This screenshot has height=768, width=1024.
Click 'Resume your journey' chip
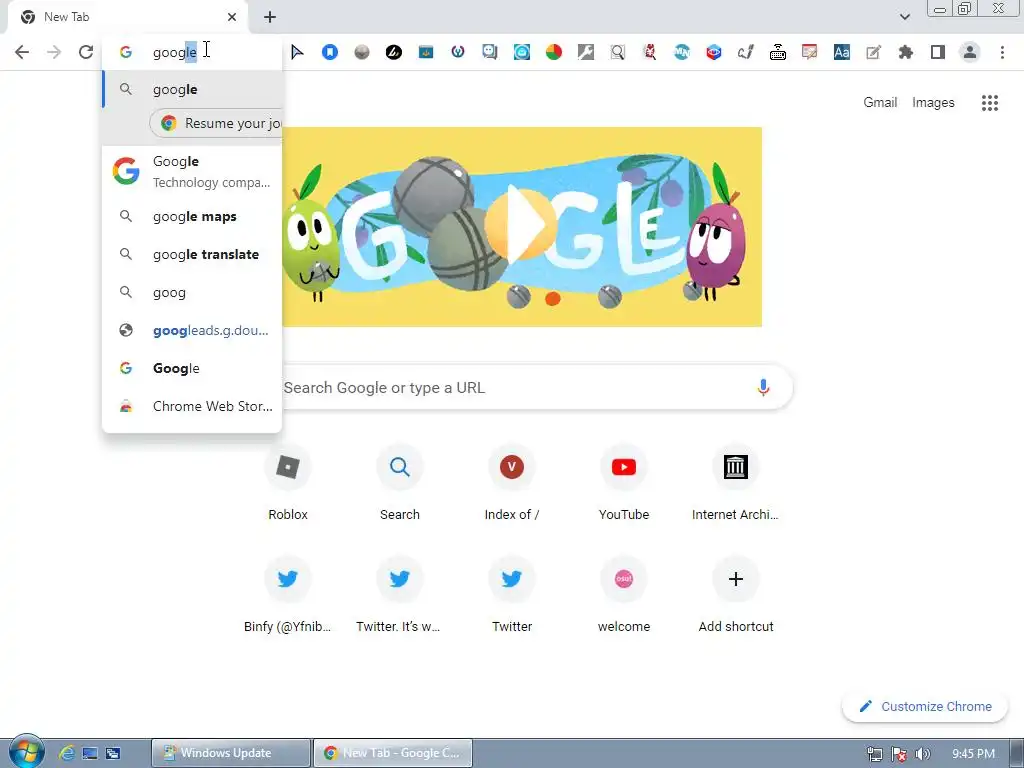coord(216,123)
